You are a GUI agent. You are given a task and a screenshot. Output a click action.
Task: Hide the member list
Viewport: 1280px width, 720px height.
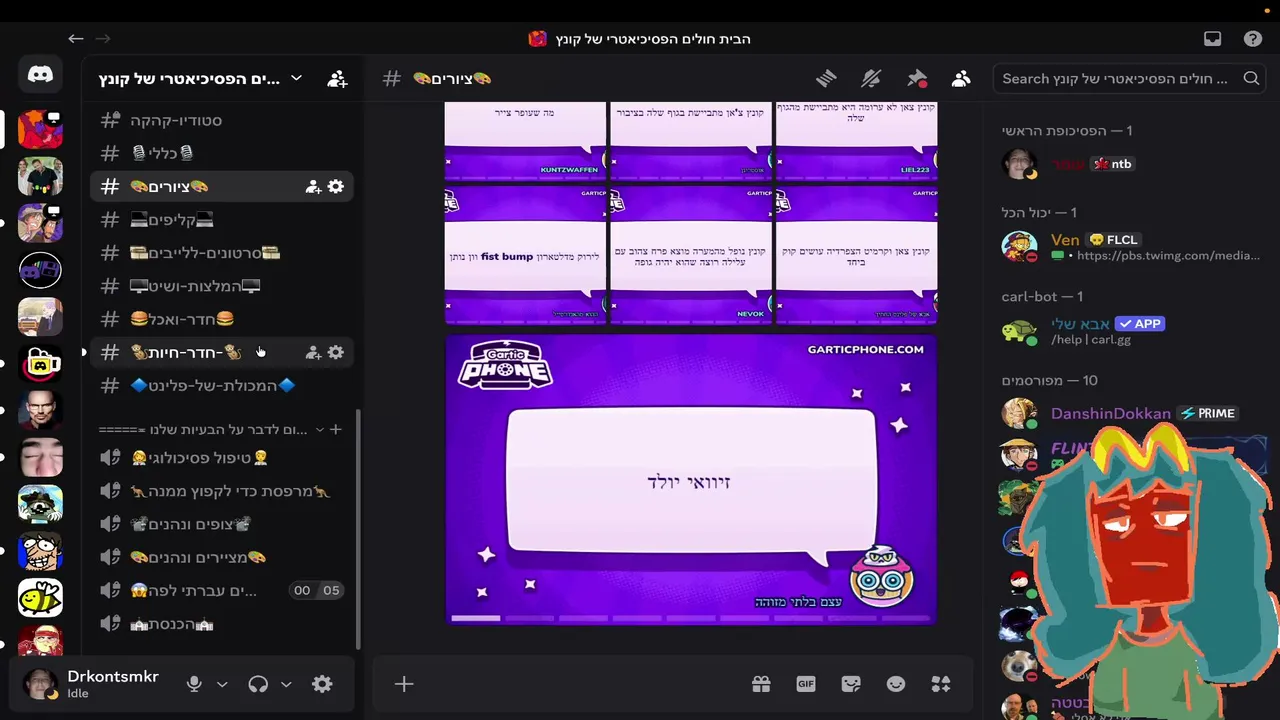tap(961, 78)
